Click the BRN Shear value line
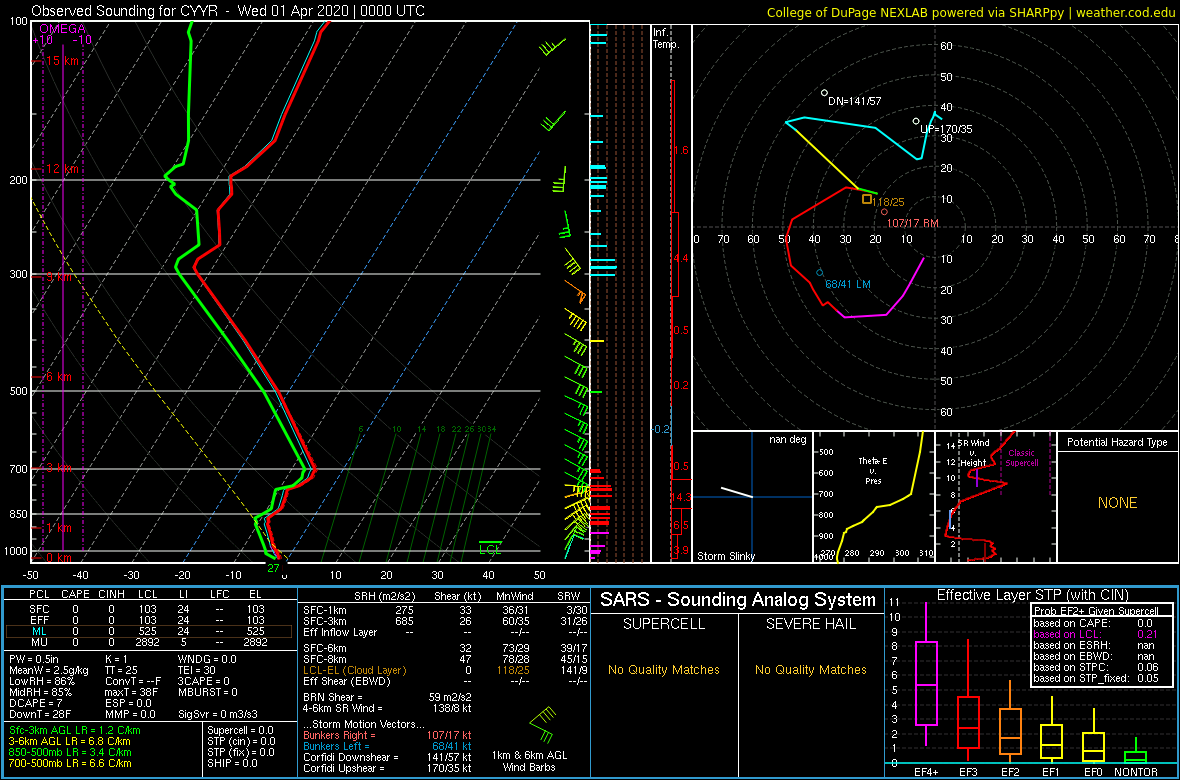The image size is (1180, 780). 386,697
